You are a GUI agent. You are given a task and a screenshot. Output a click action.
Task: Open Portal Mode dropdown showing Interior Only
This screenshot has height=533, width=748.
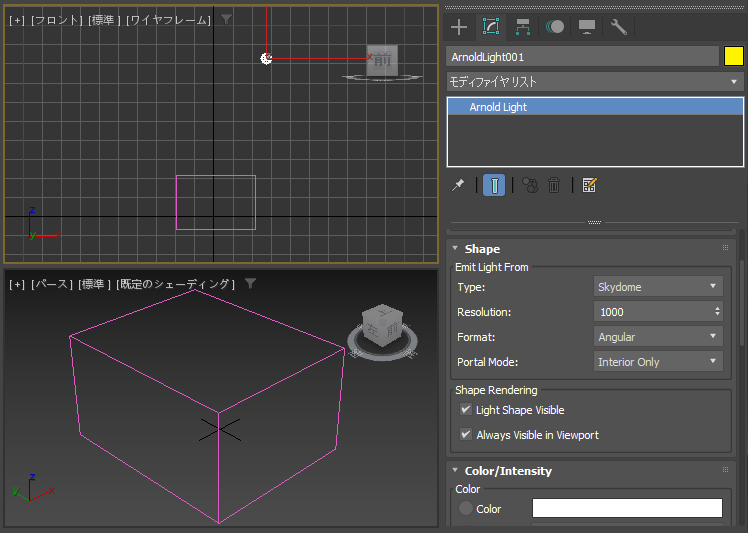tap(658, 362)
